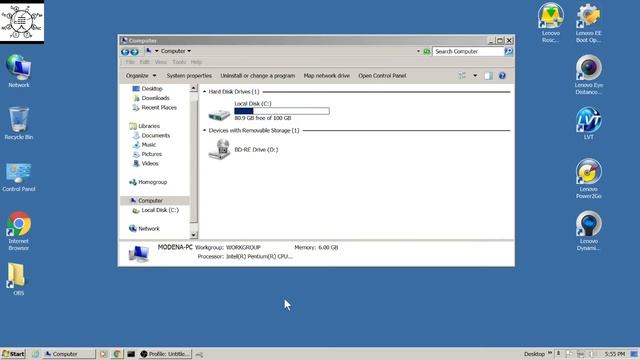Collapse the Hard Disk Drives group
The width and height of the screenshot is (640, 360).
pos(204,92)
